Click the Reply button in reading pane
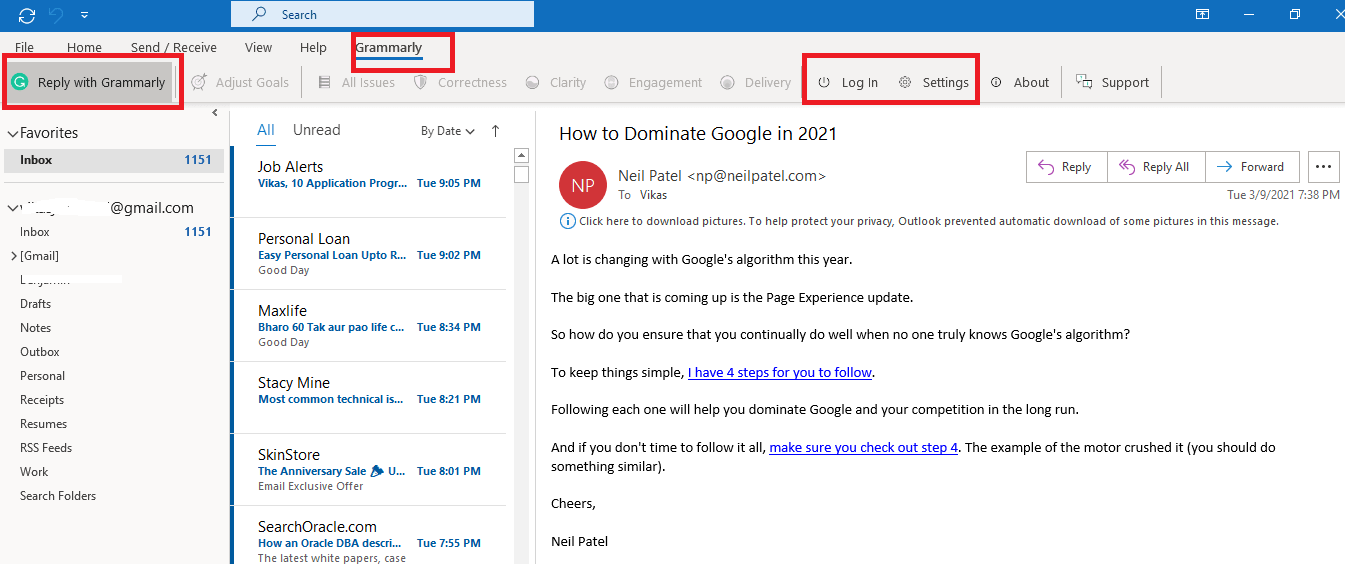 [1066, 167]
